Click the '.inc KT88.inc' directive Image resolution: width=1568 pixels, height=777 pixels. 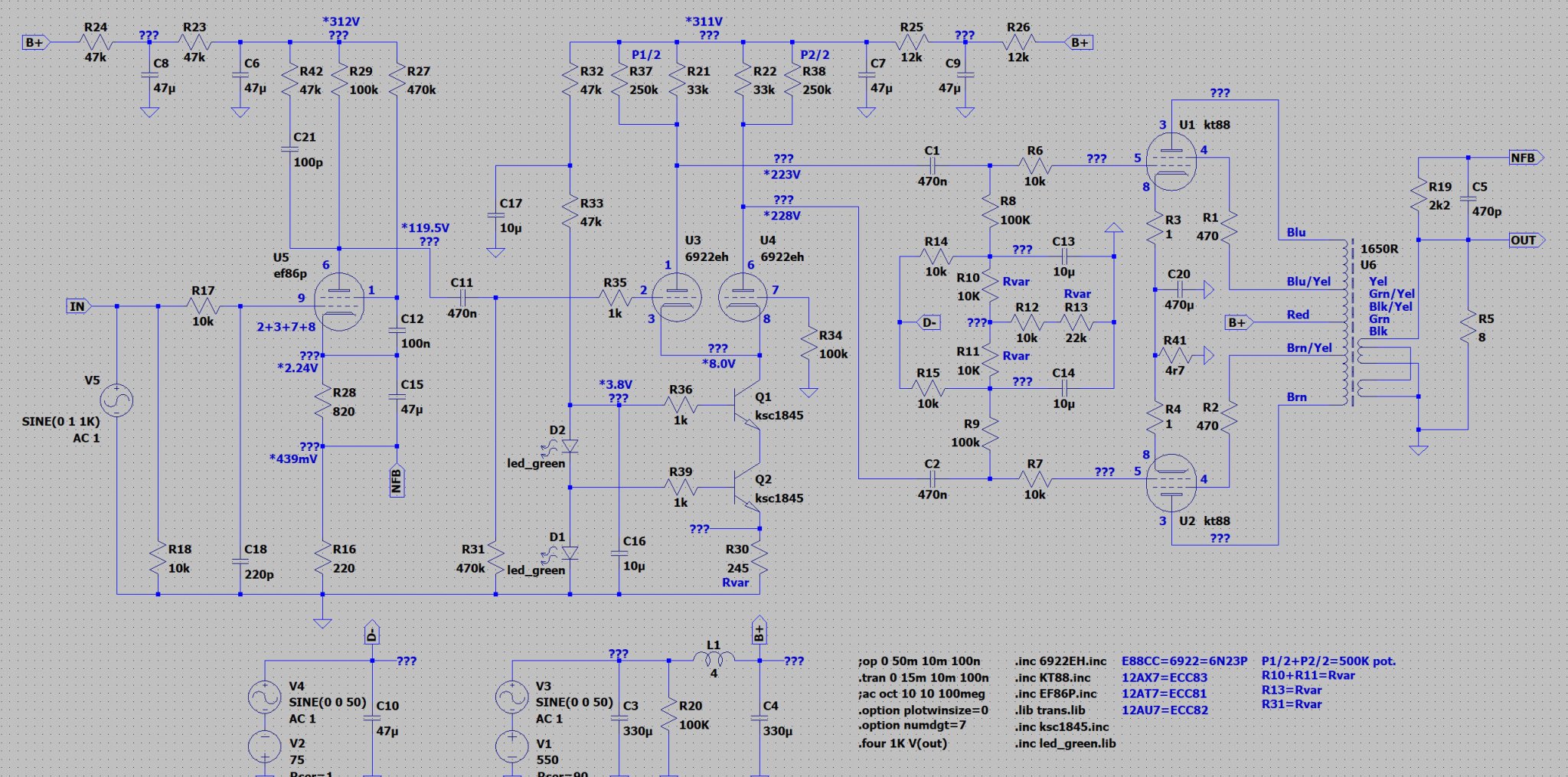(x=1053, y=677)
